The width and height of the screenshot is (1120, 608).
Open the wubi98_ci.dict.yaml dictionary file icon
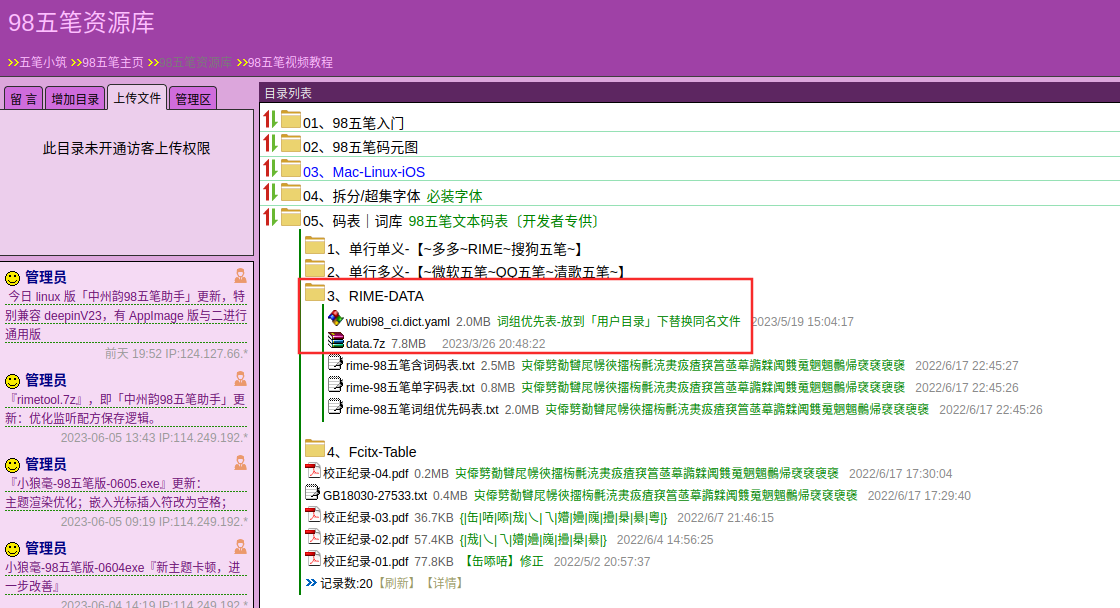point(335,320)
